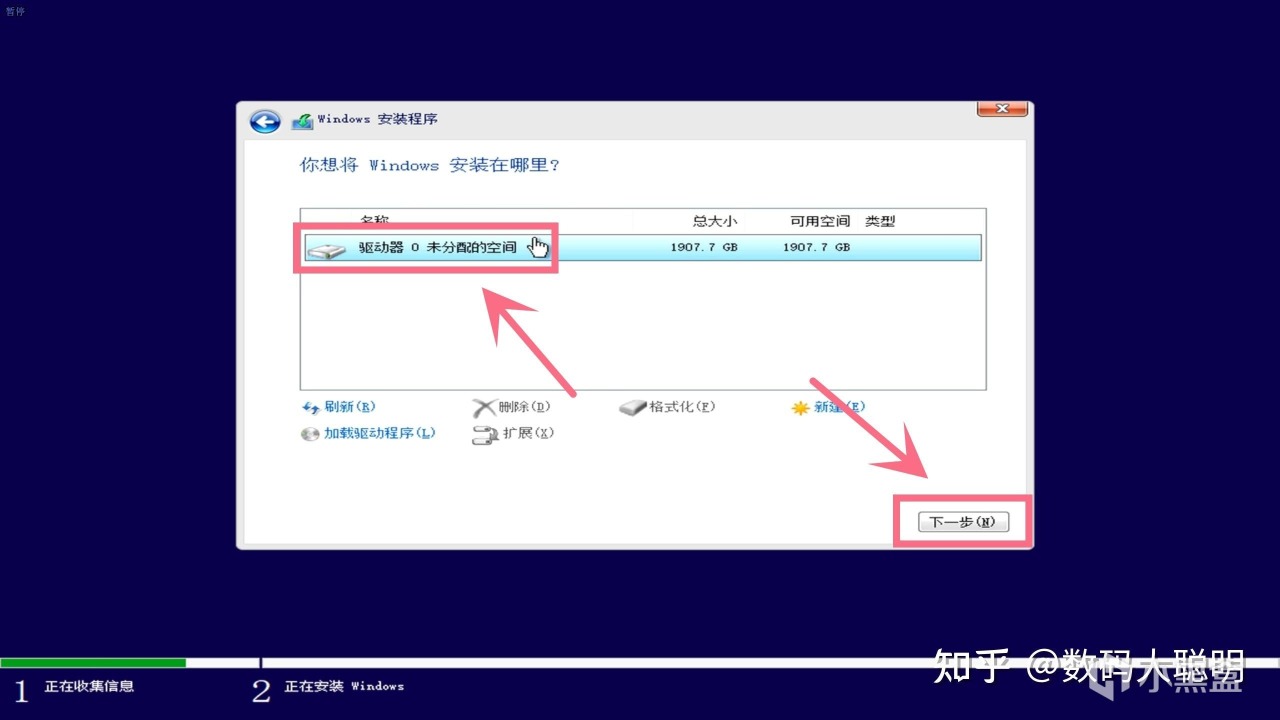This screenshot has height=720, width=1280.
Task: Click the 可用空间 column header
Action: (820, 221)
